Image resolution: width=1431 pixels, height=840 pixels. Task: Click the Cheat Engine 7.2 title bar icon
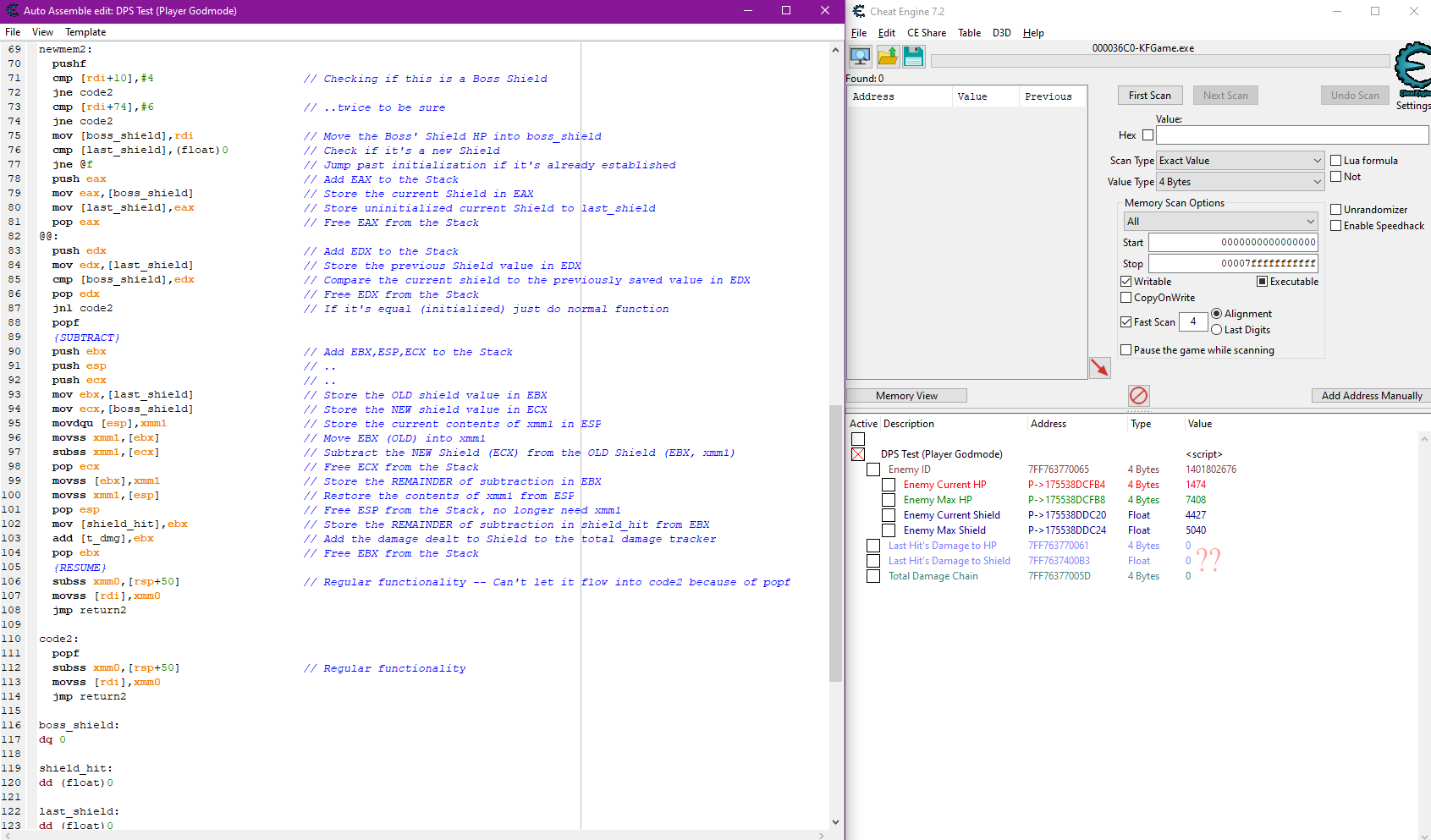coord(859,11)
